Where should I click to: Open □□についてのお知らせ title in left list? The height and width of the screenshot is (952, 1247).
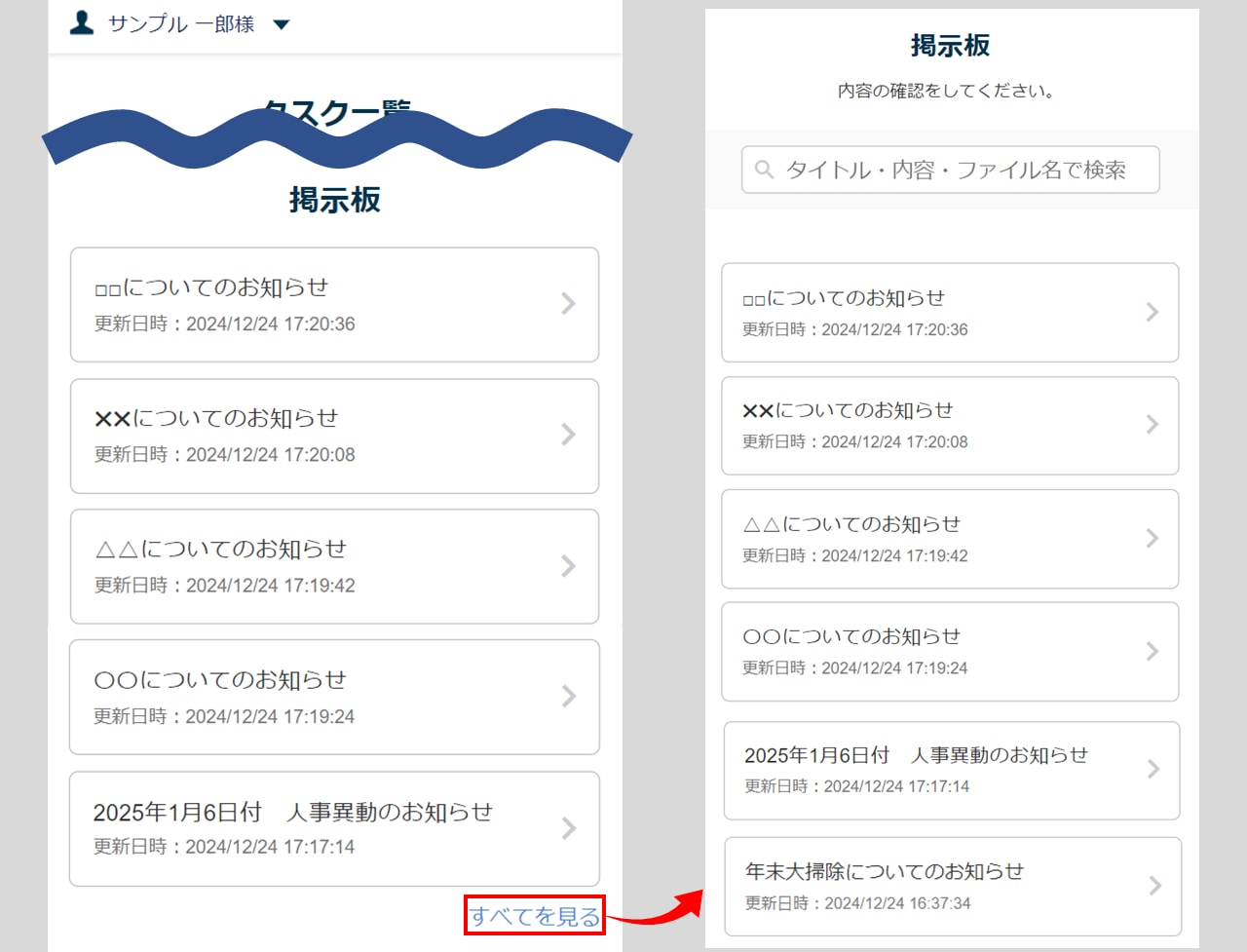click(211, 287)
